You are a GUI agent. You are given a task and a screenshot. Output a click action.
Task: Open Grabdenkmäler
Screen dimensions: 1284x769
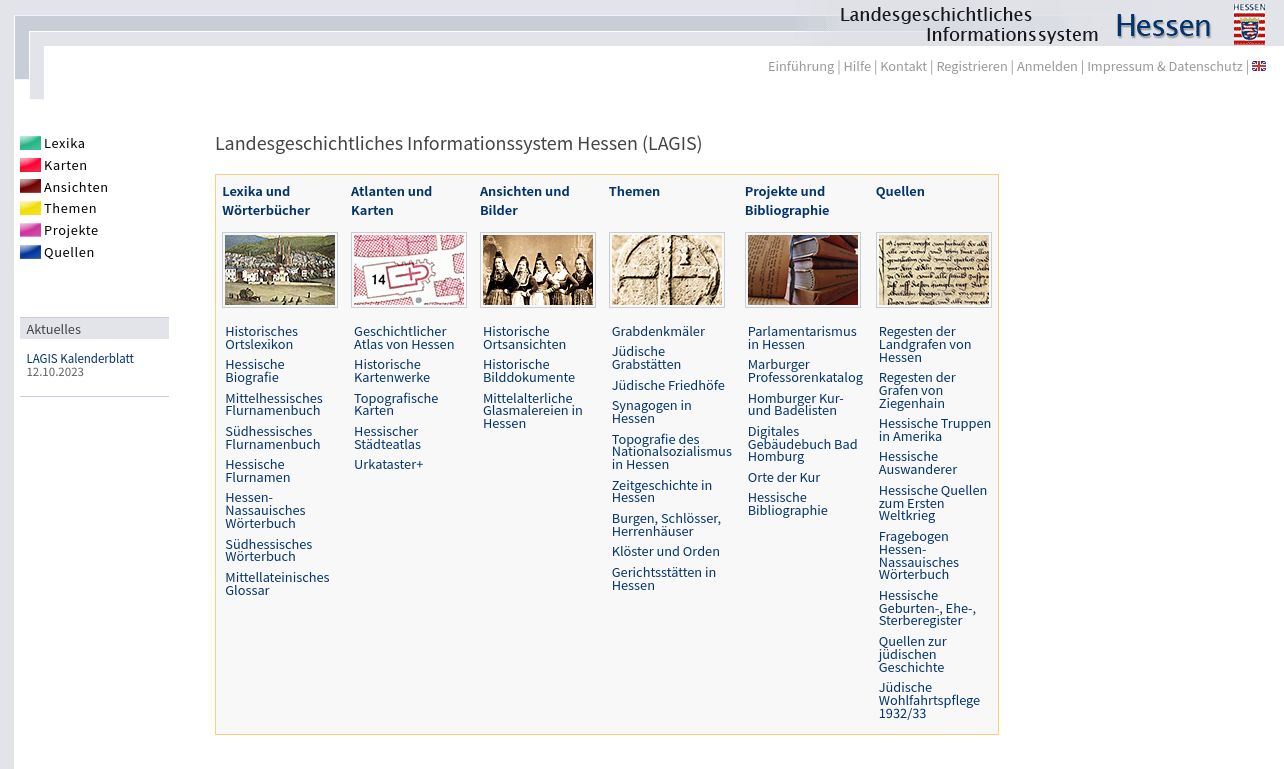pos(658,331)
